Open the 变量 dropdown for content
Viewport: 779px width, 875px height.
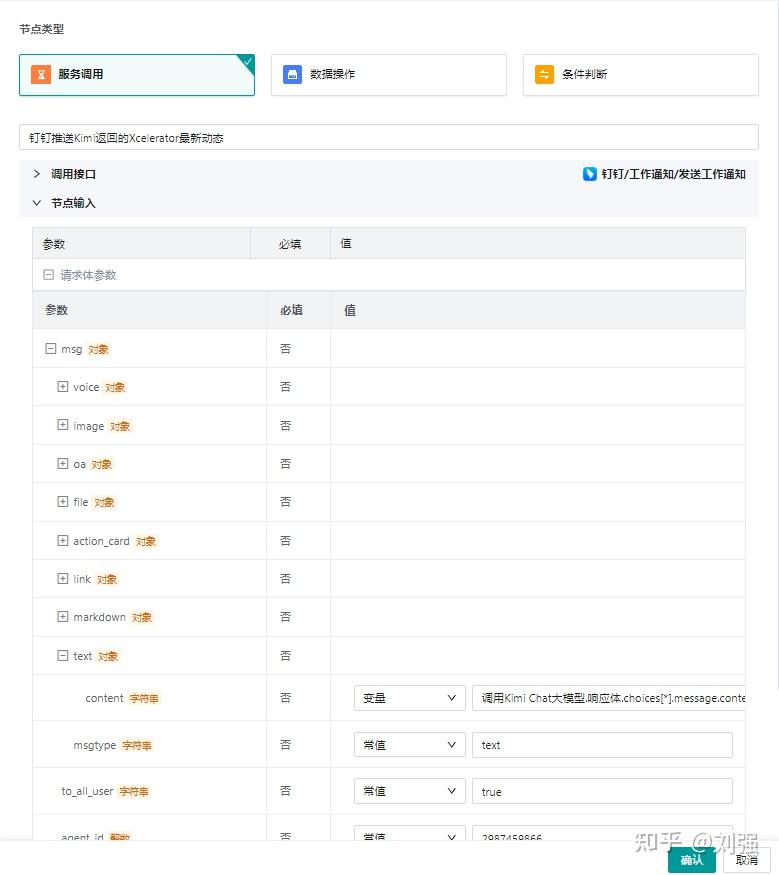[x=409, y=697]
